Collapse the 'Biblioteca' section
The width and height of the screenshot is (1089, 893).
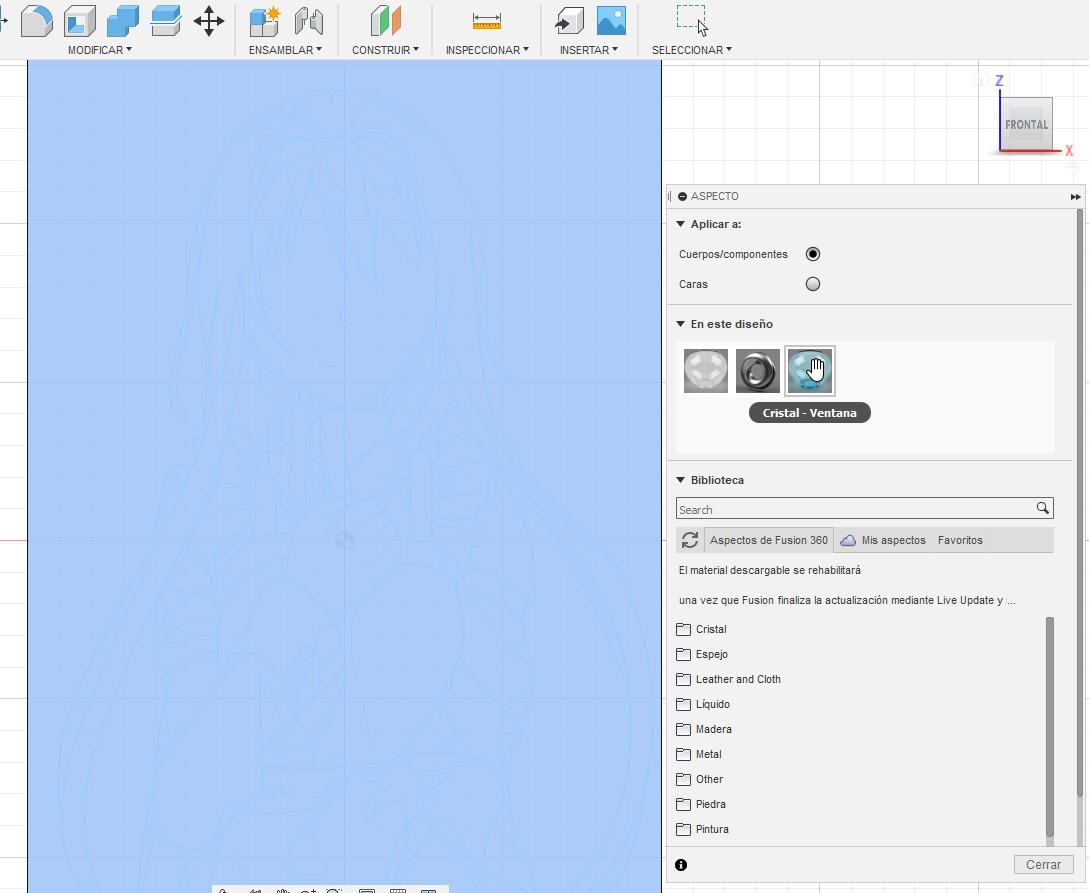tap(681, 480)
